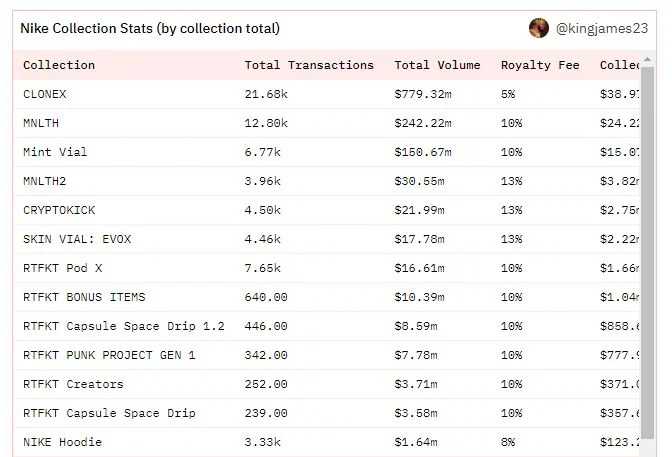The width and height of the screenshot is (672, 457).
Task: Select the SKIN VIAL: EVOX cell
Action: point(77,239)
